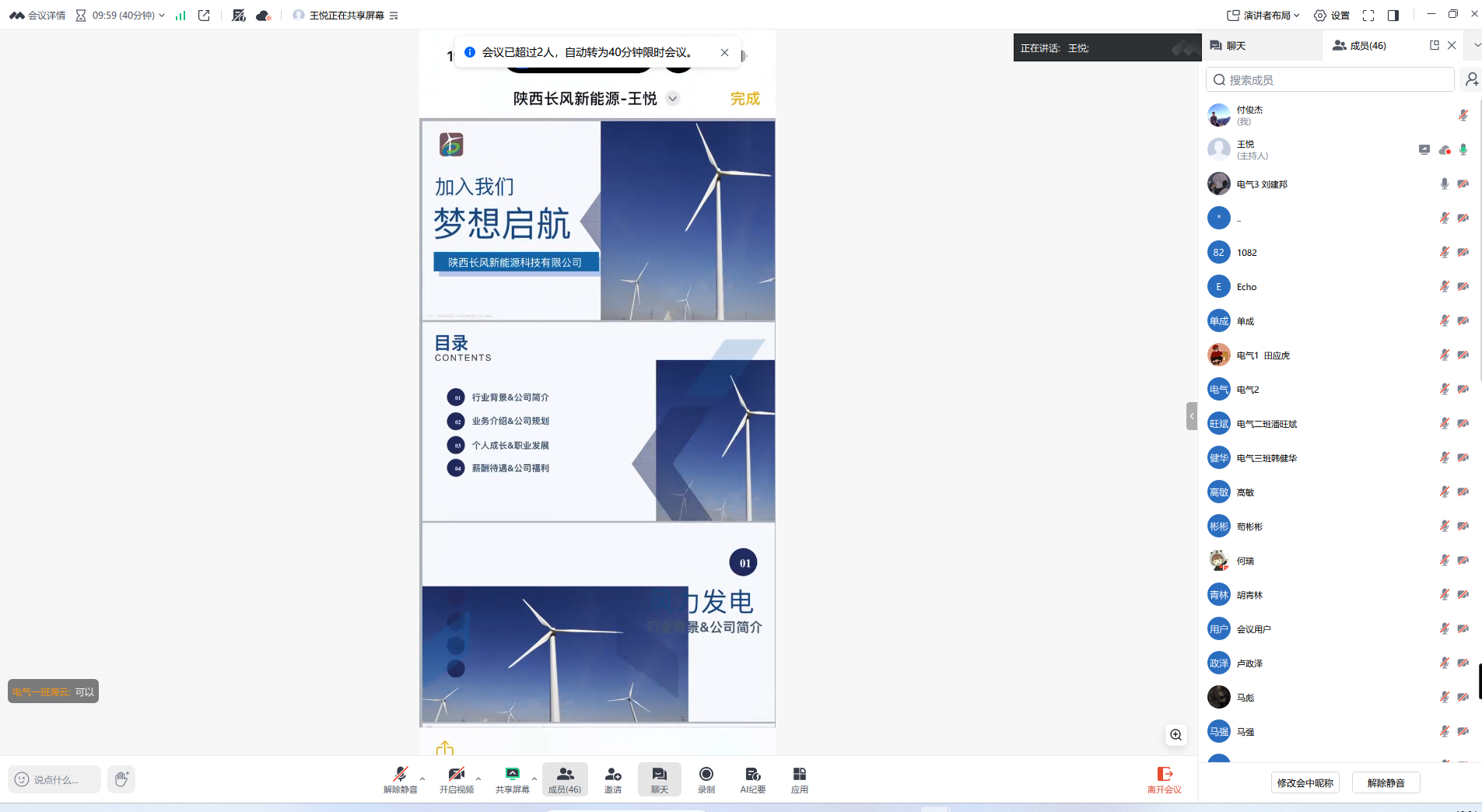Click the invite member icon beside search
Screen dimensions: 1482x812
pos(1472,79)
